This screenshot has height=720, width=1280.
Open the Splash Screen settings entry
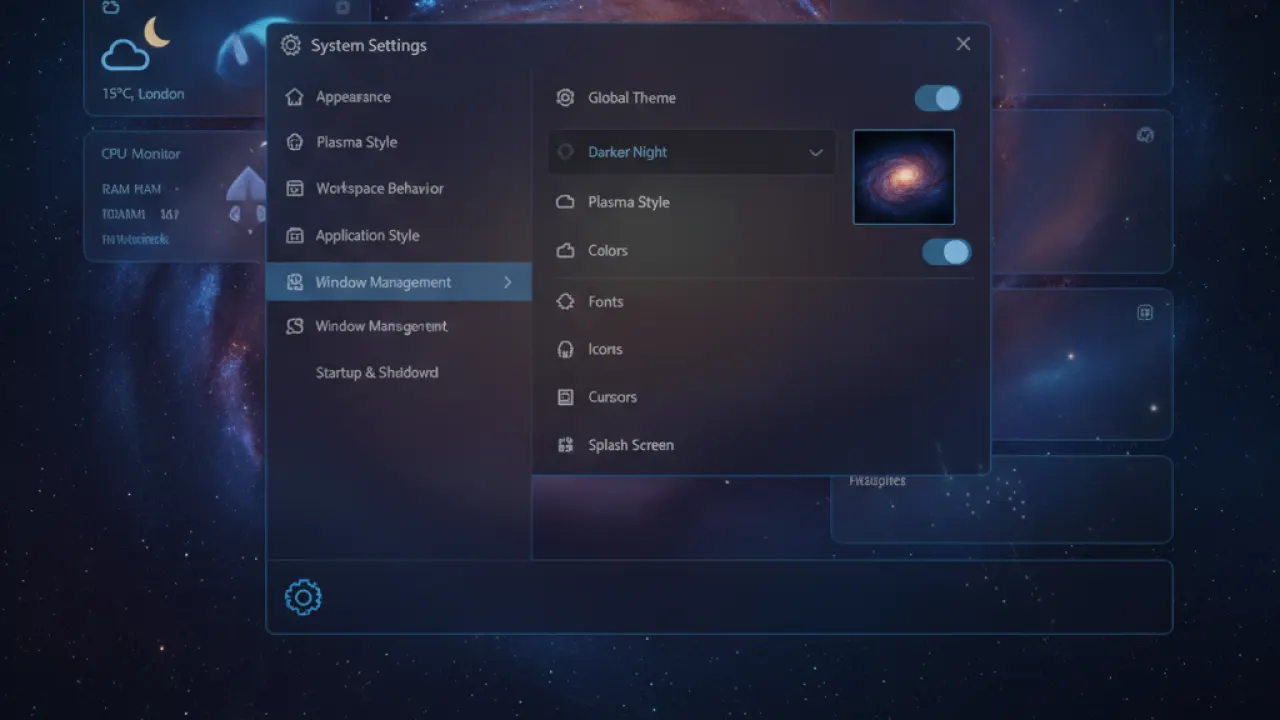click(x=630, y=445)
